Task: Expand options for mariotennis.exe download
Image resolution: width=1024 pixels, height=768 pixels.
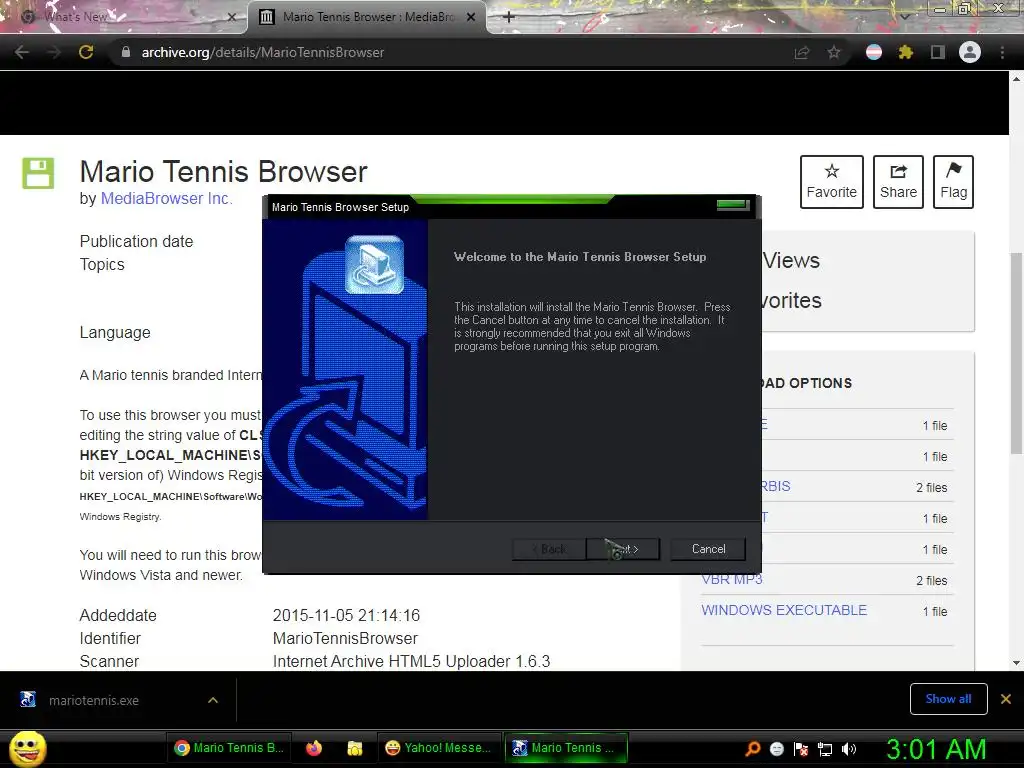Action: pyautogui.click(x=213, y=700)
